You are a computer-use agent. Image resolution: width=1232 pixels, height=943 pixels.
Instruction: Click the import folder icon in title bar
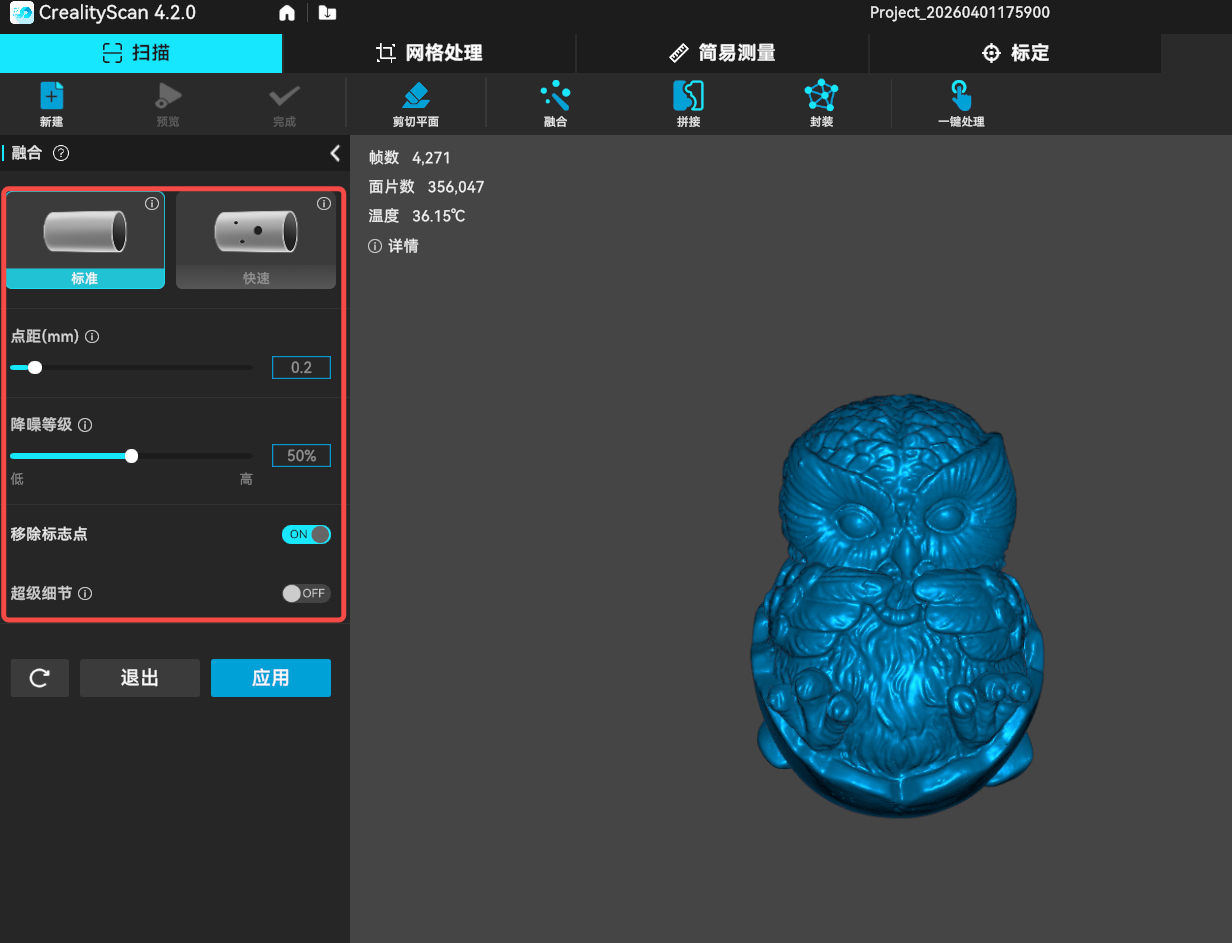327,13
